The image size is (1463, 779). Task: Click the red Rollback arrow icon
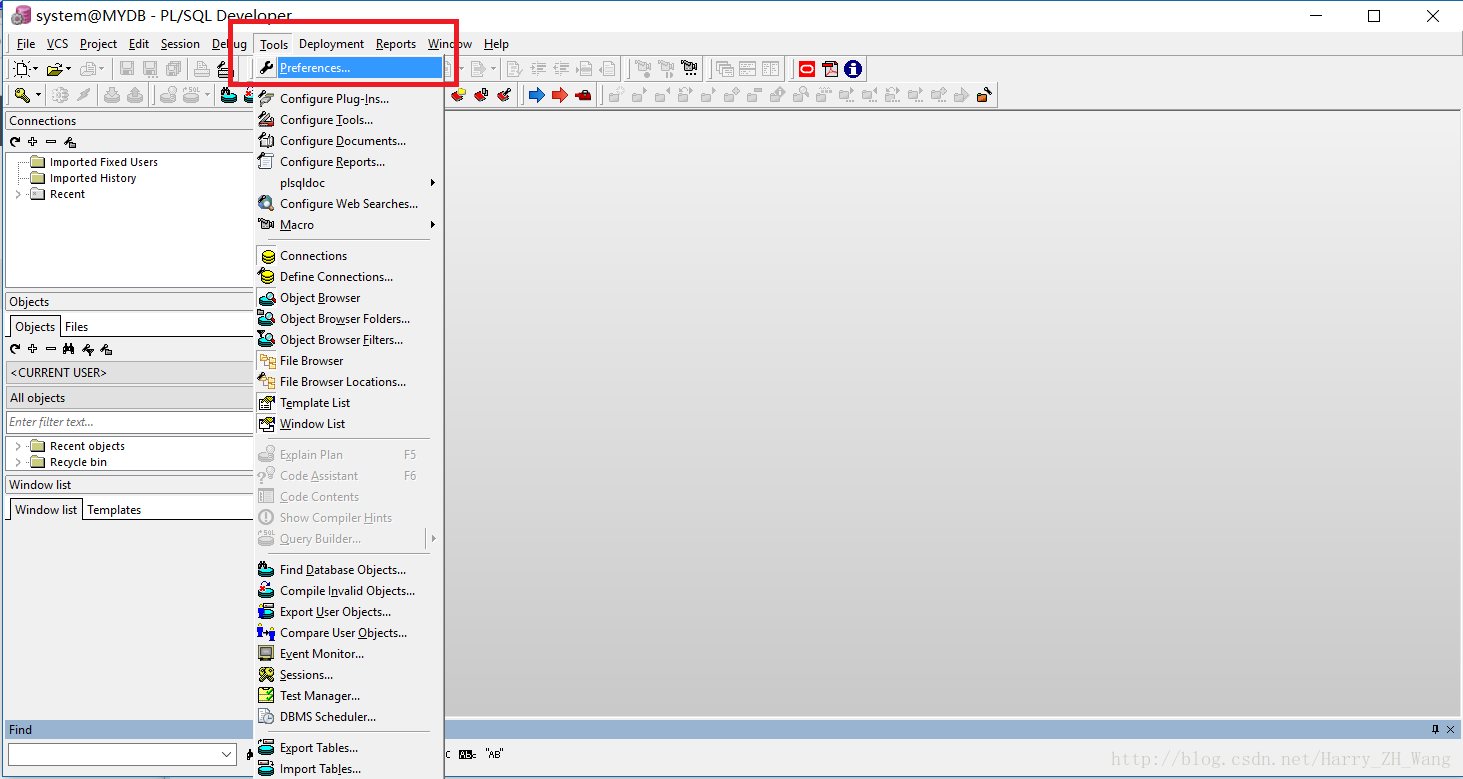(x=560, y=95)
